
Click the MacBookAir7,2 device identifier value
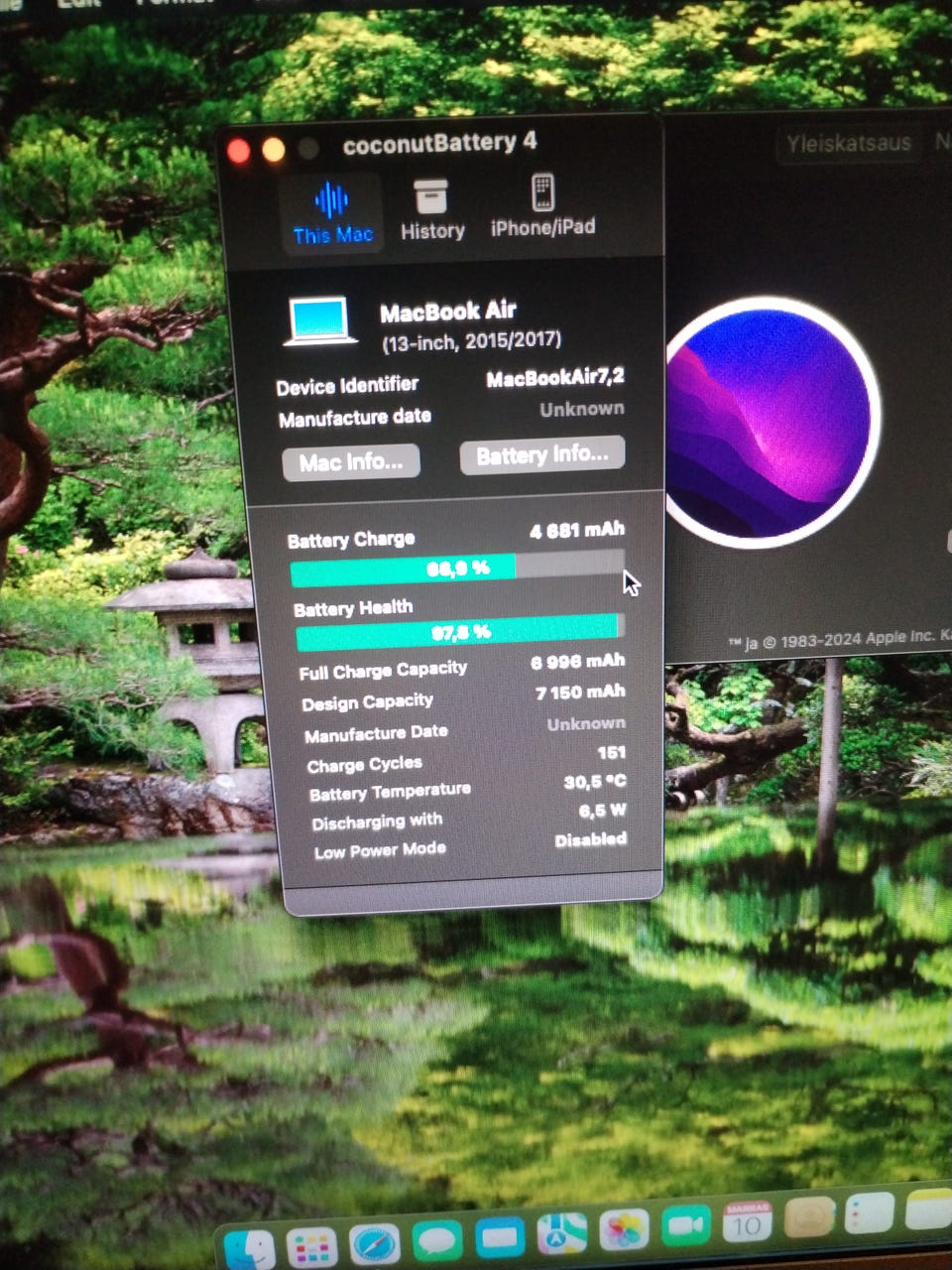pos(555,378)
